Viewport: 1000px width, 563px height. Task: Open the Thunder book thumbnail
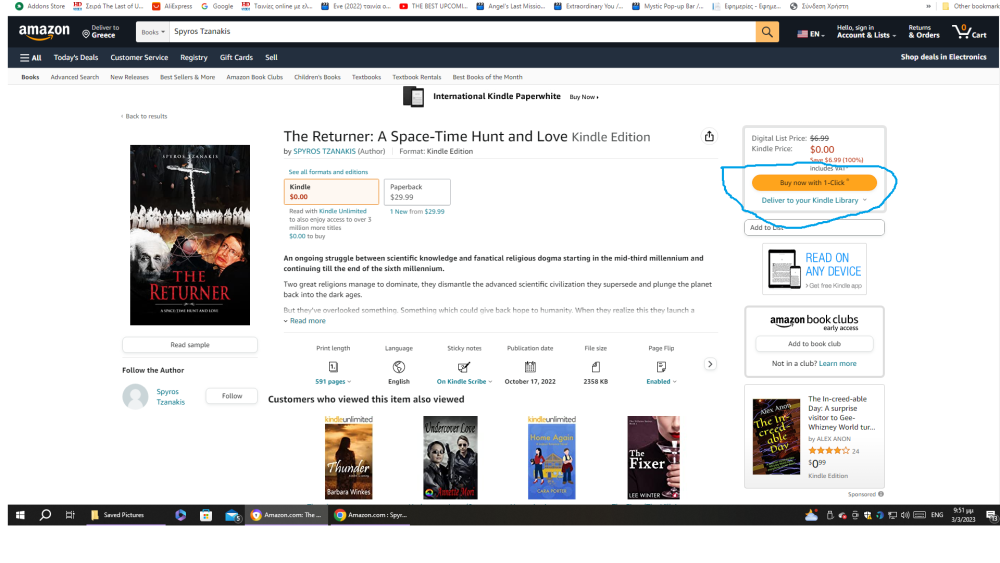[349, 458]
